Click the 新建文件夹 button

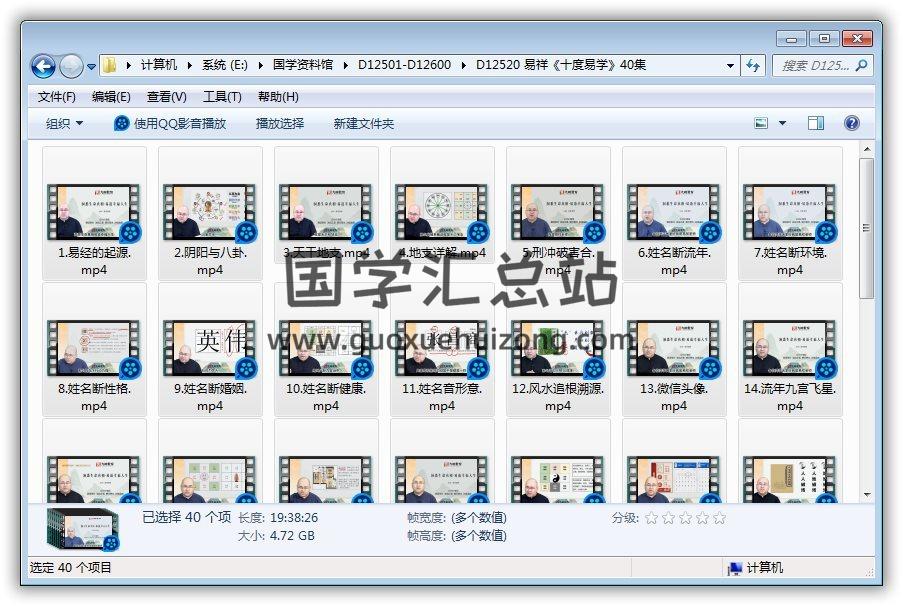click(x=363, y=123)
